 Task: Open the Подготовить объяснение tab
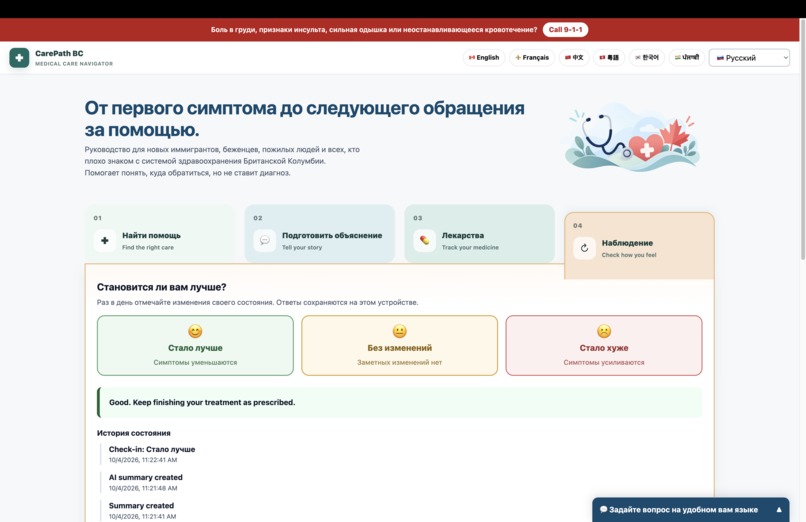coord(319,234)
